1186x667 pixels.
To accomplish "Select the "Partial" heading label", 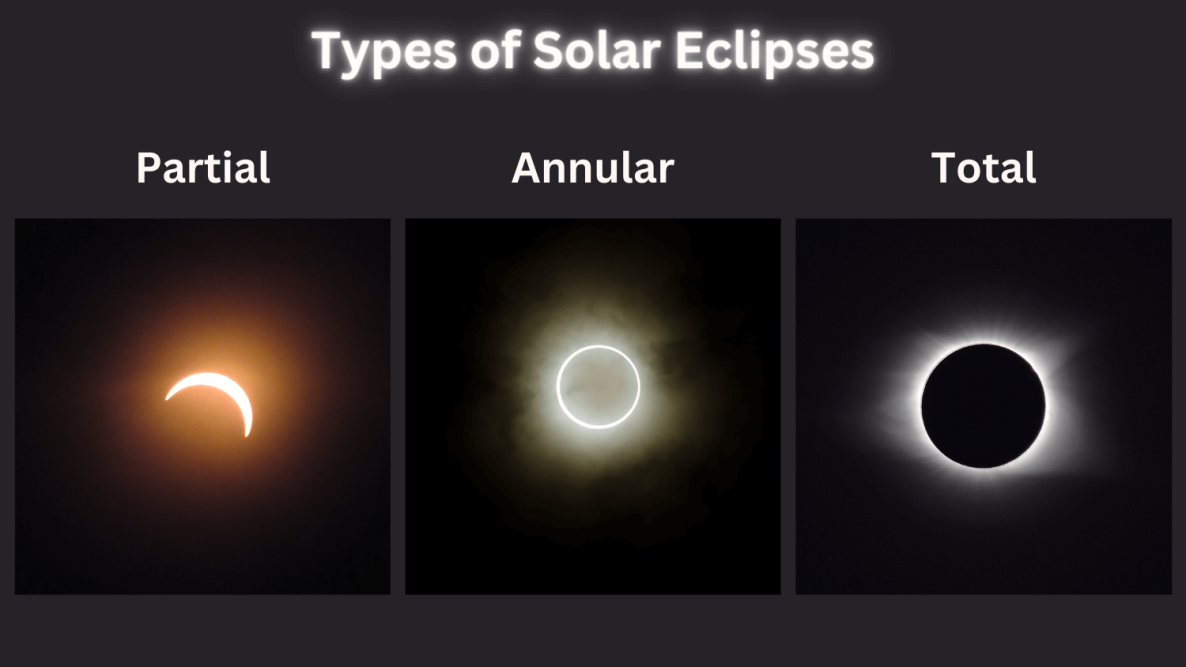I will 203,168.
